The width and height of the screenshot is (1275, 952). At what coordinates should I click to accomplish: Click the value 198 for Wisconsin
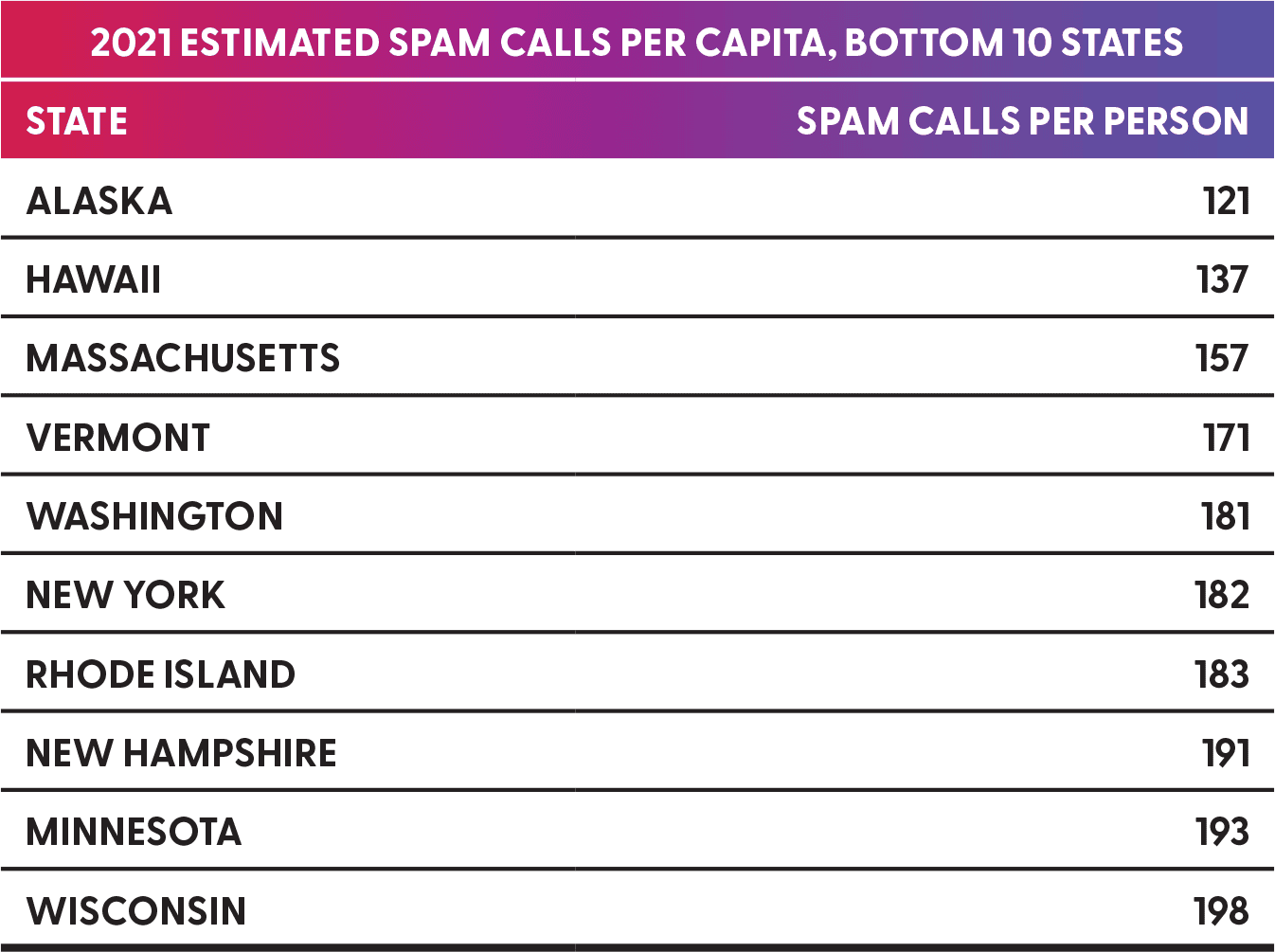[1222, 911]
